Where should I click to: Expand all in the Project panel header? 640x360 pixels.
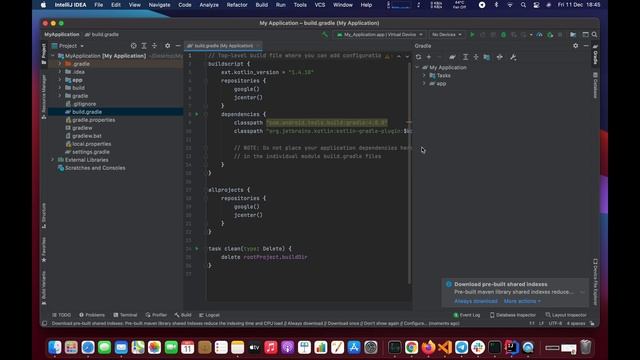(x=144, y=46)
